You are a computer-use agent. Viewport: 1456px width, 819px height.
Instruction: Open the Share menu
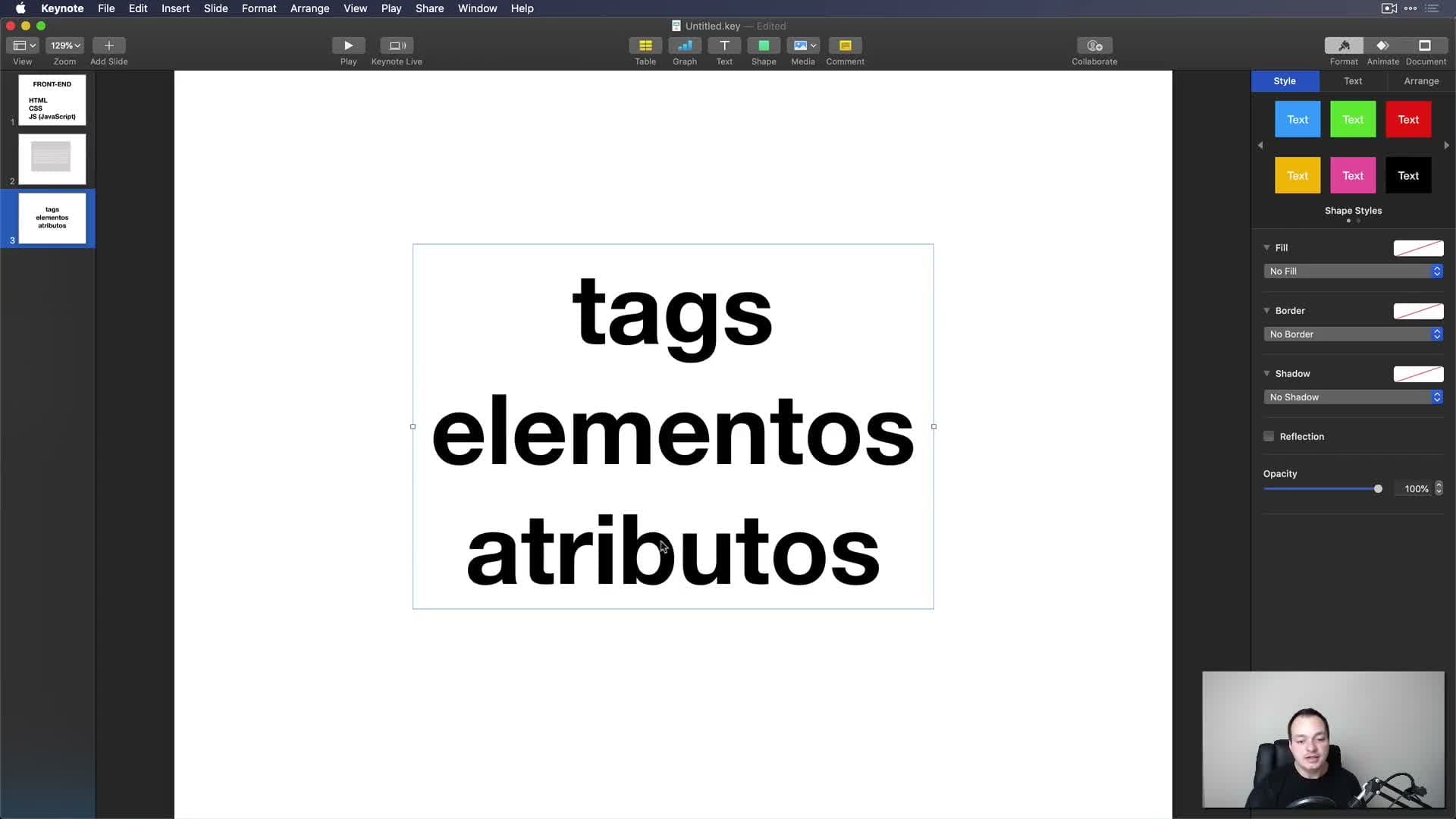click(x=429, y=8)
